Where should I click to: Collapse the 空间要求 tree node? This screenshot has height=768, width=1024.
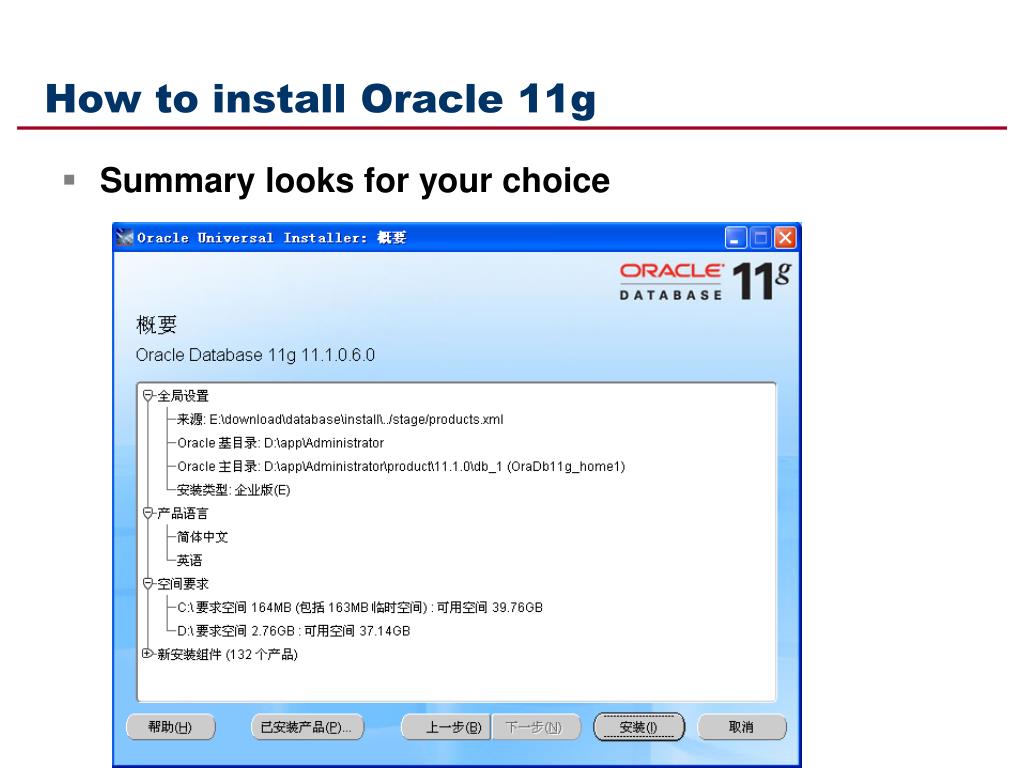[148, 583]
